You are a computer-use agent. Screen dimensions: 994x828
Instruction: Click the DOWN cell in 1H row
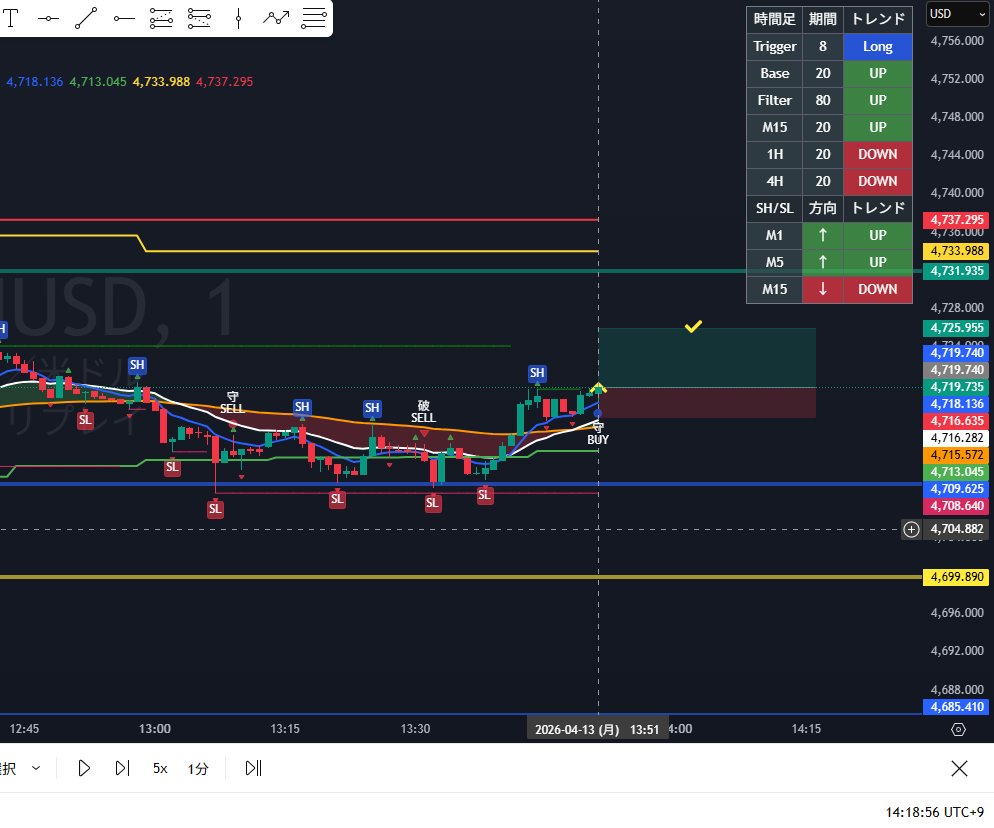point(877,154)
